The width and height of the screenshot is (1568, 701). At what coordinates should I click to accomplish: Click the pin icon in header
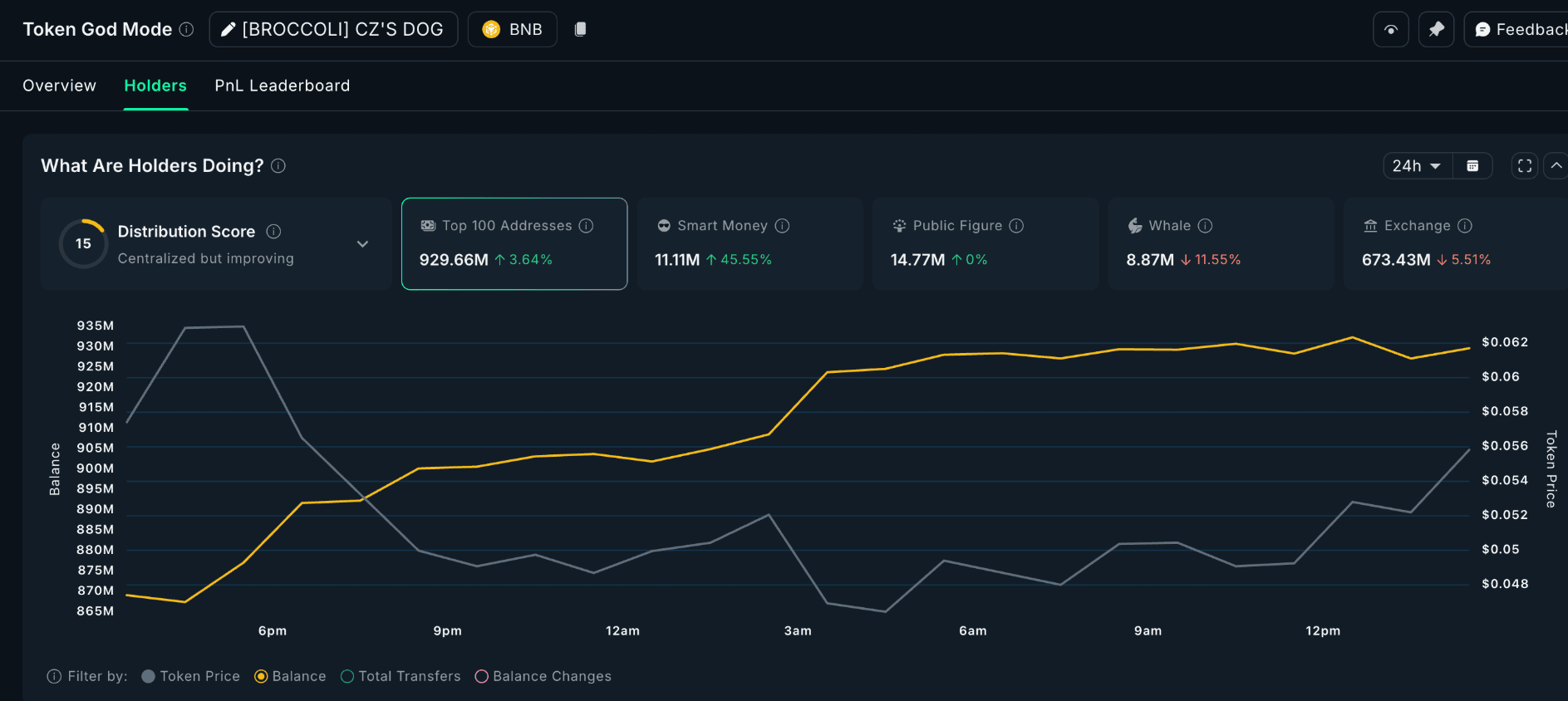click(1436, 30)
